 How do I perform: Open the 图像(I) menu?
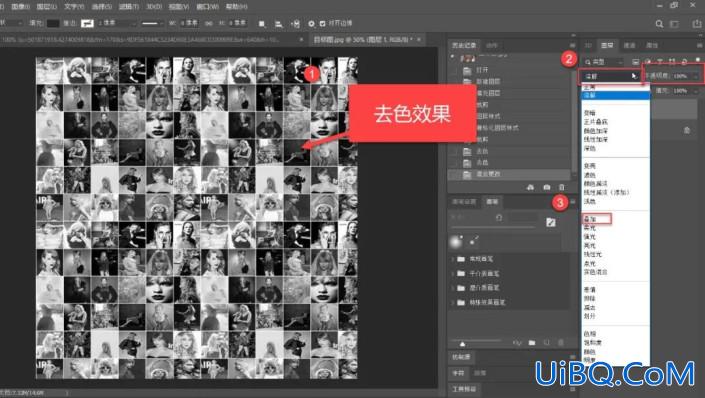tap(20, 6)
